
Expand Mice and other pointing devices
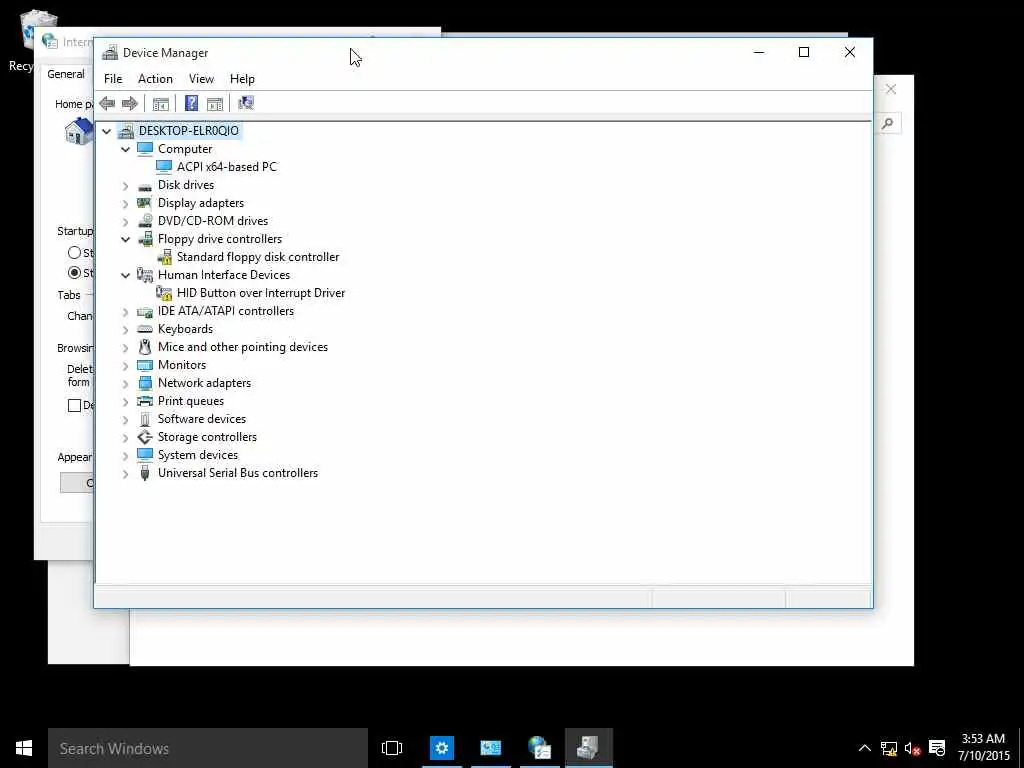125,347
